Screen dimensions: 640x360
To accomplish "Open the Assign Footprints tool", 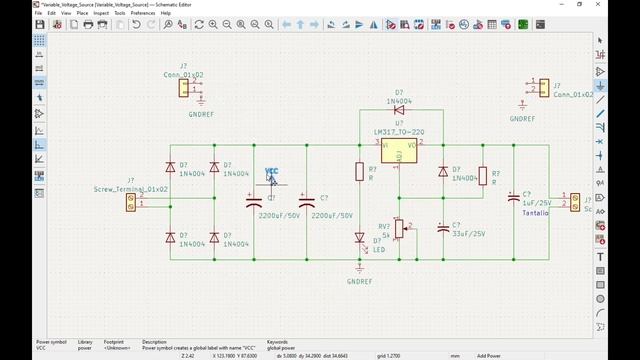I will 478,24.
